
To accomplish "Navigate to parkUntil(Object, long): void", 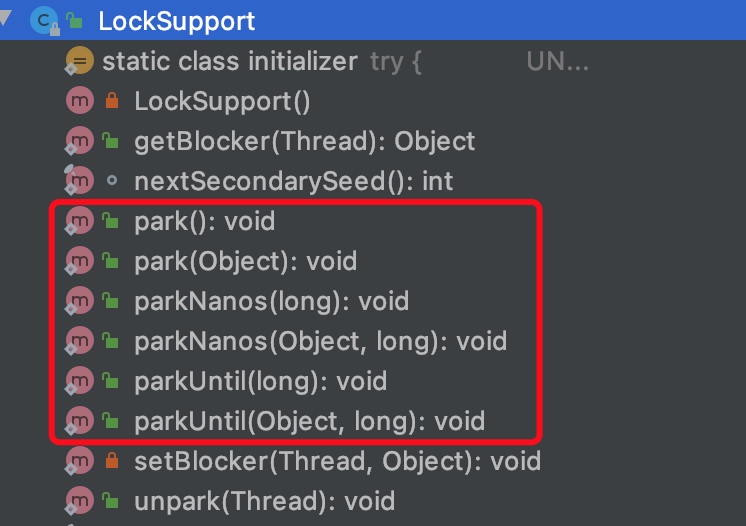I will coord(310,421).
